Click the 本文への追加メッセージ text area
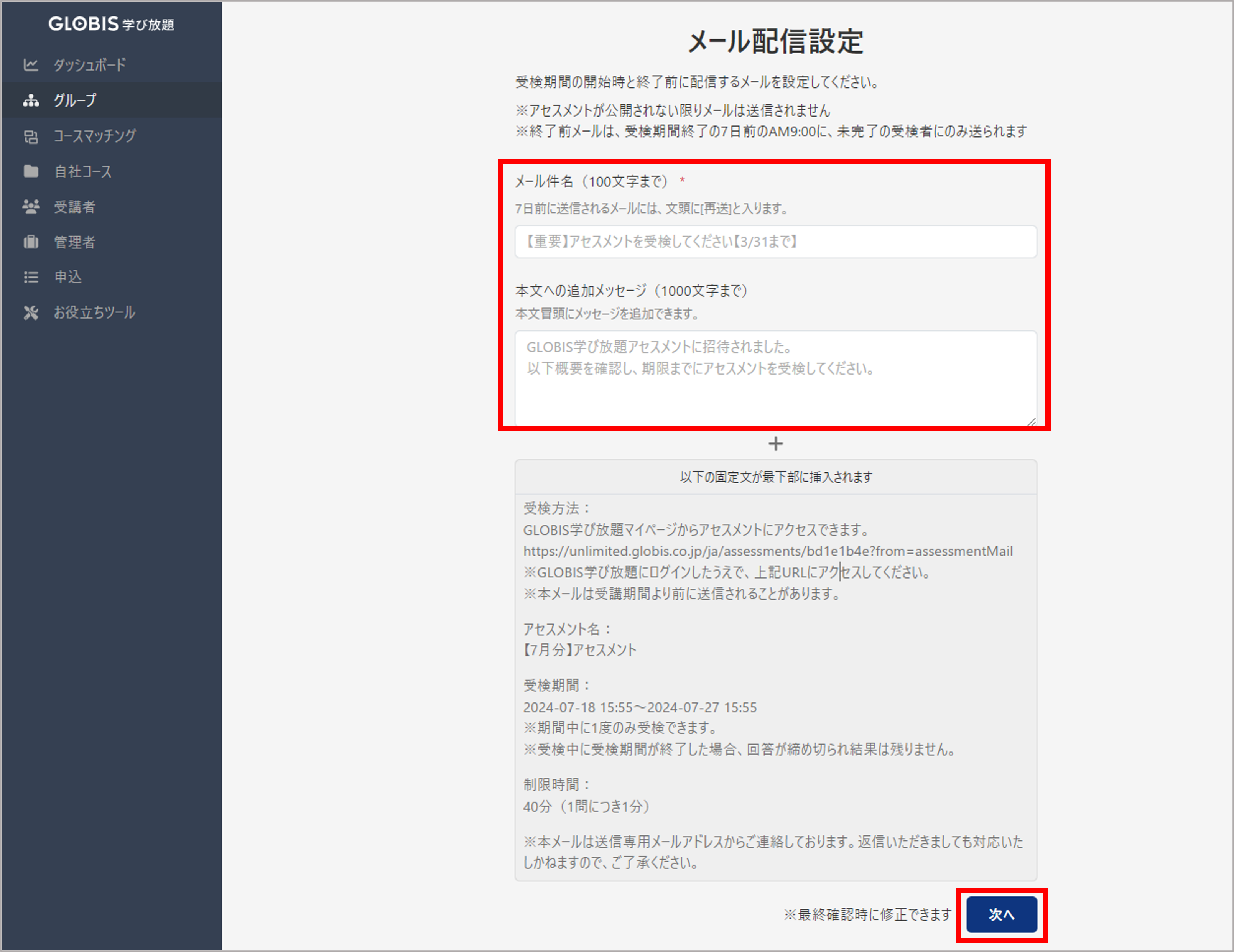The height and width of the screenshot is (952, 1234). (775, 378)
